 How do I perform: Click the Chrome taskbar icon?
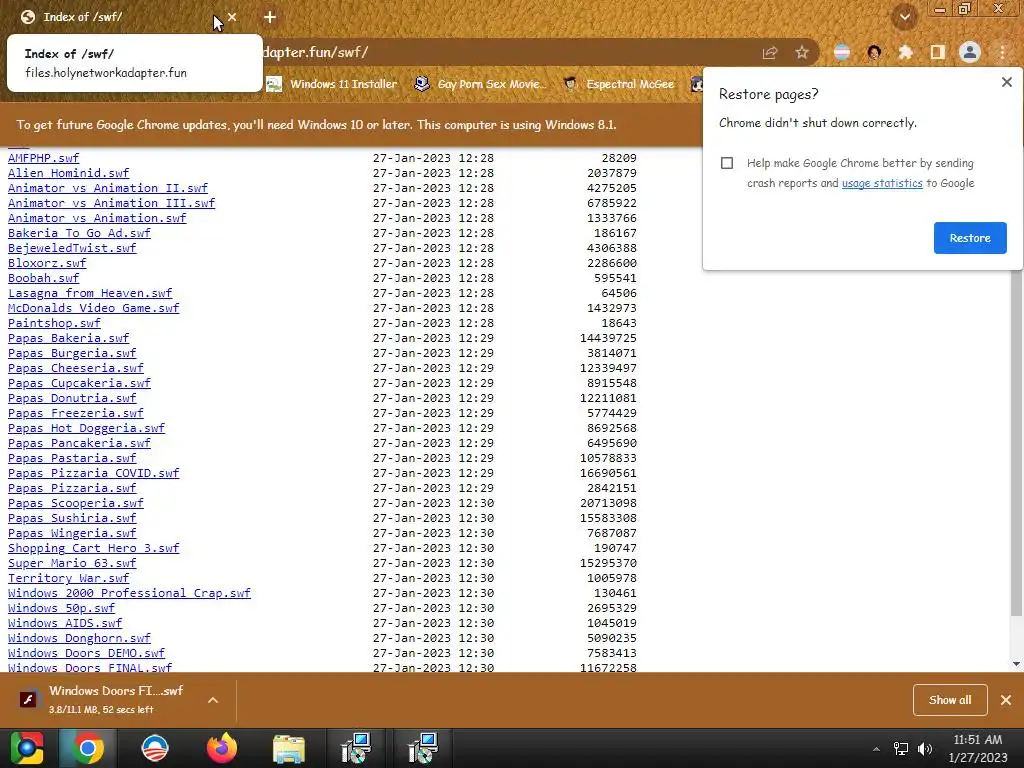pyautogui.click(x=88, y=748)
